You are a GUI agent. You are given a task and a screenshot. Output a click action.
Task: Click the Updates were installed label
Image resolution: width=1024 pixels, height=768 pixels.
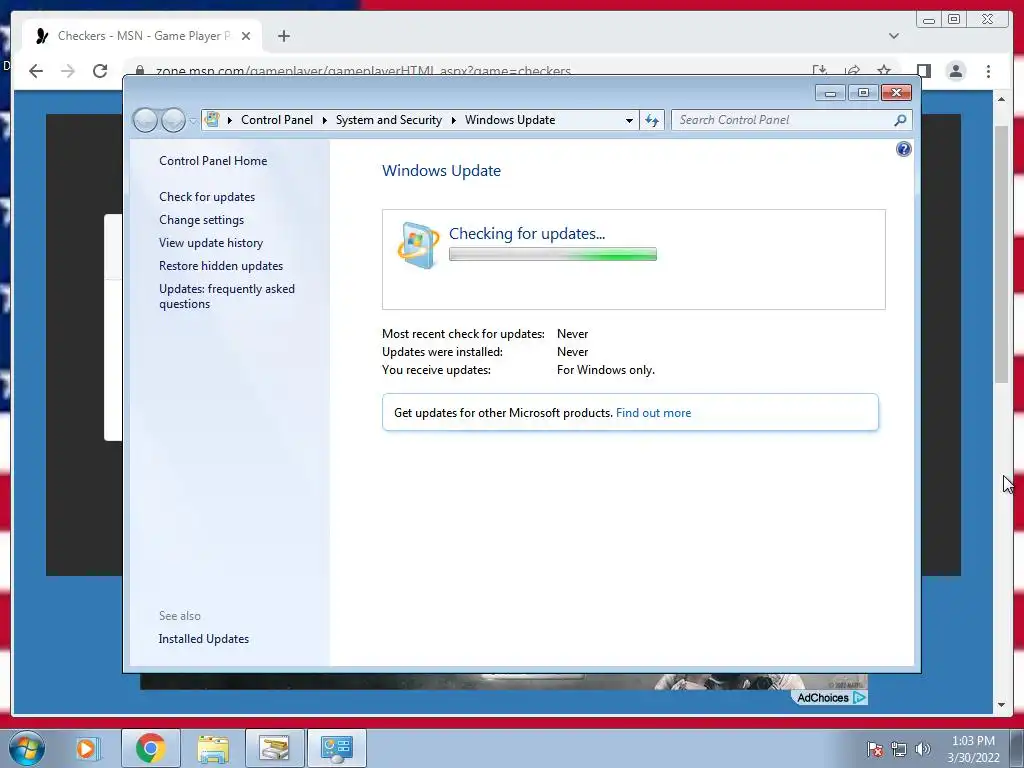[442, 352]
